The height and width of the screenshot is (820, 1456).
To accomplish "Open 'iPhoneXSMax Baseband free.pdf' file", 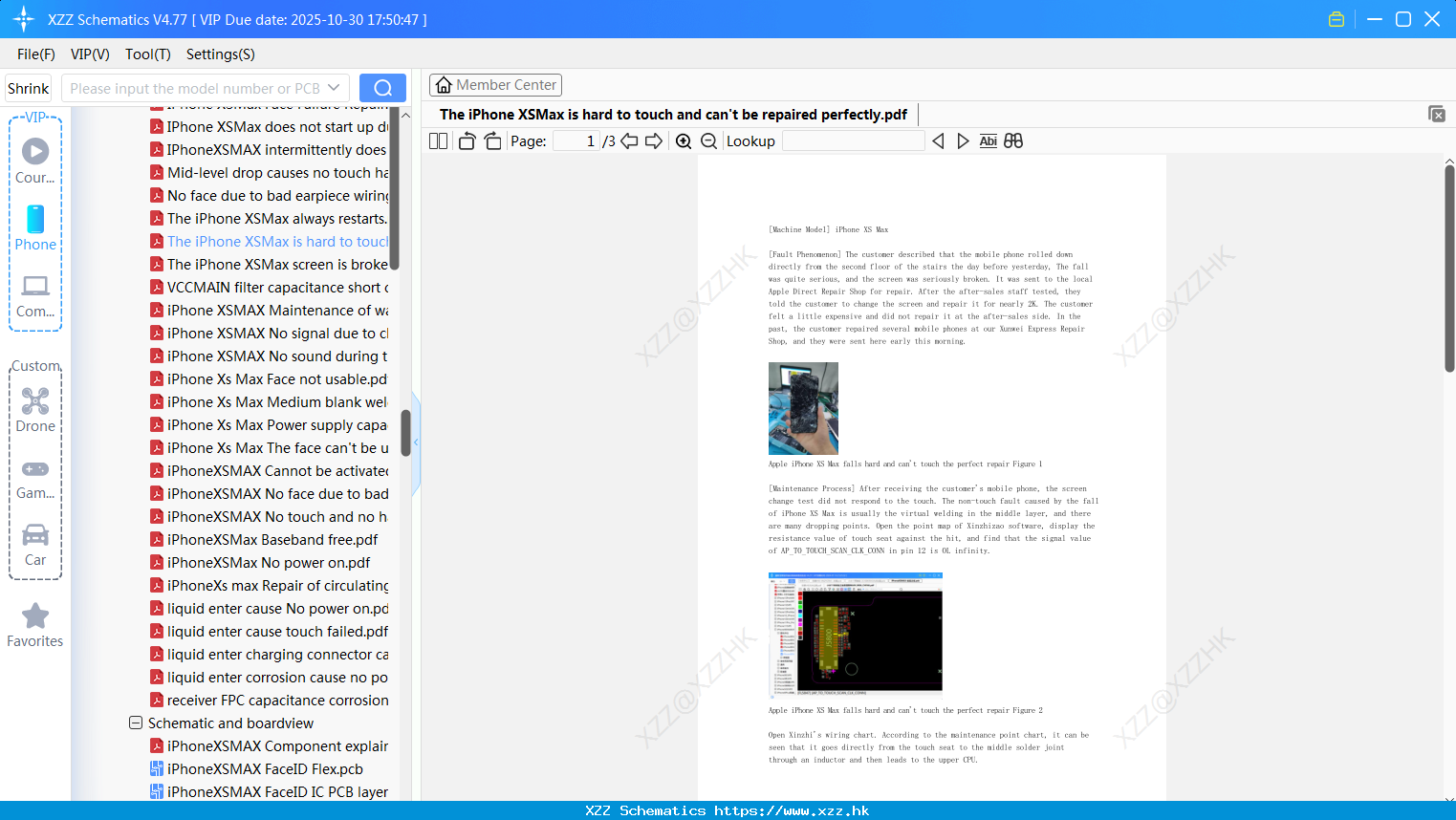I will [265, 540].
